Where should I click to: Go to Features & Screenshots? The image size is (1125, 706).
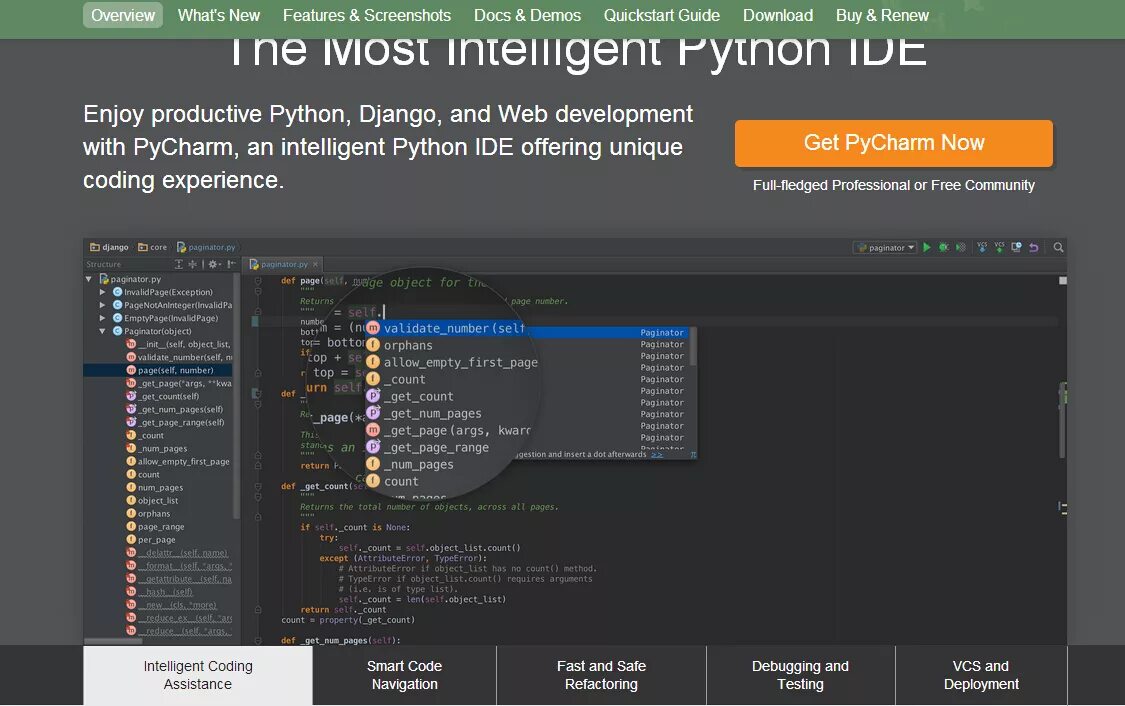click(367, 15)
